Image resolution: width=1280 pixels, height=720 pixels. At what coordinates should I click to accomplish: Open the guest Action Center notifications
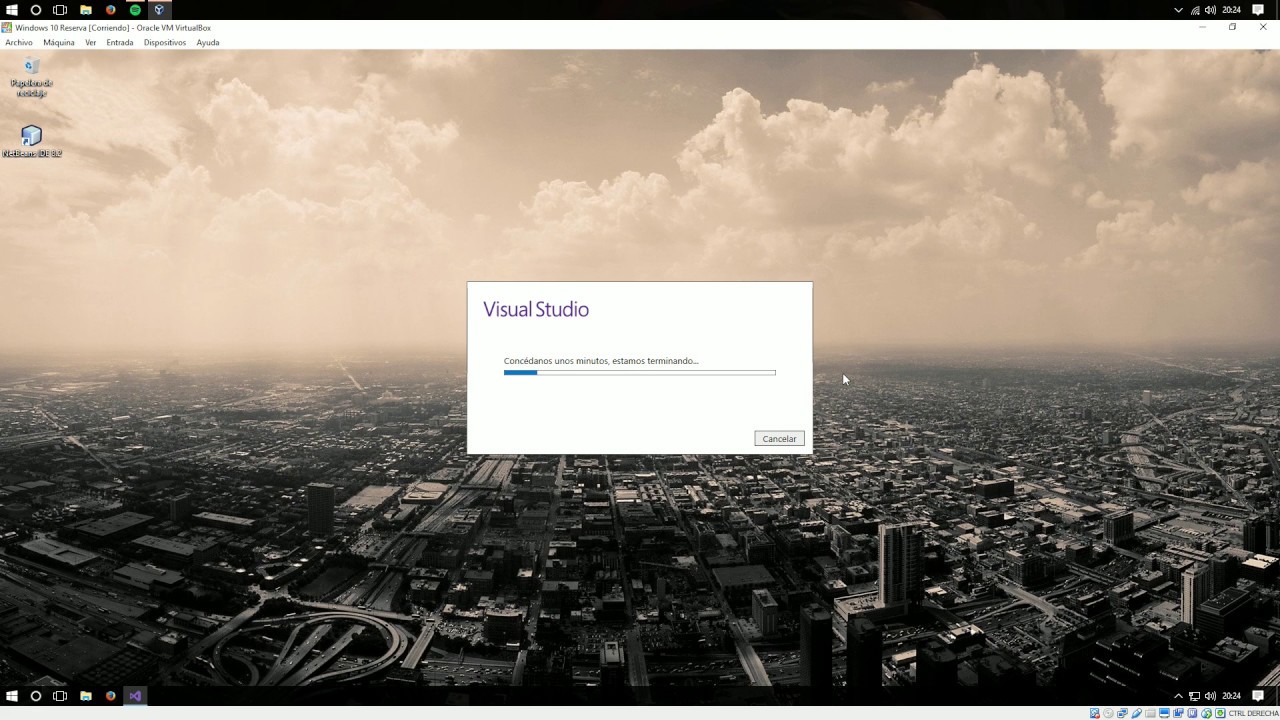click(x=1258, y=696)
